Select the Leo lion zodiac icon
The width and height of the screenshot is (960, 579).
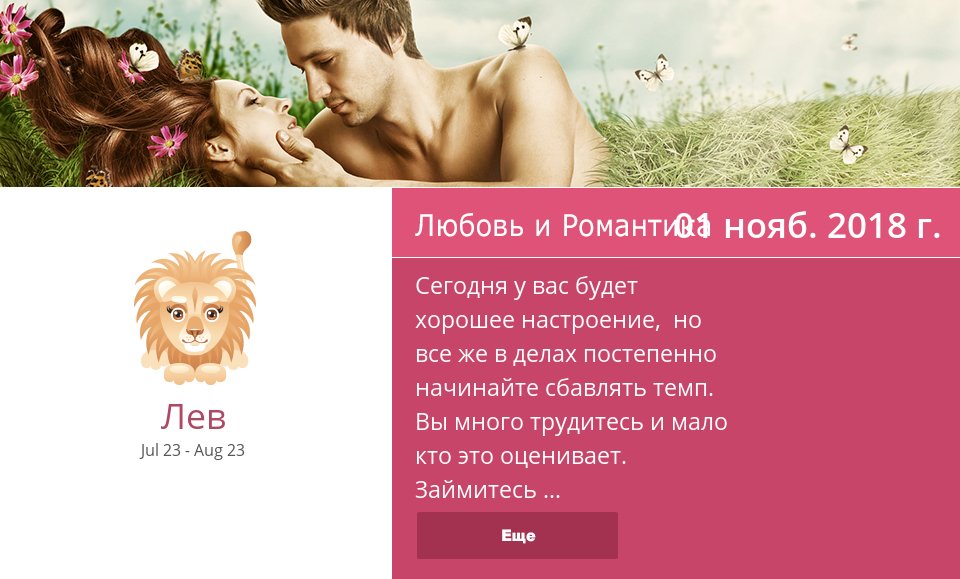click(x=195, y=308)
